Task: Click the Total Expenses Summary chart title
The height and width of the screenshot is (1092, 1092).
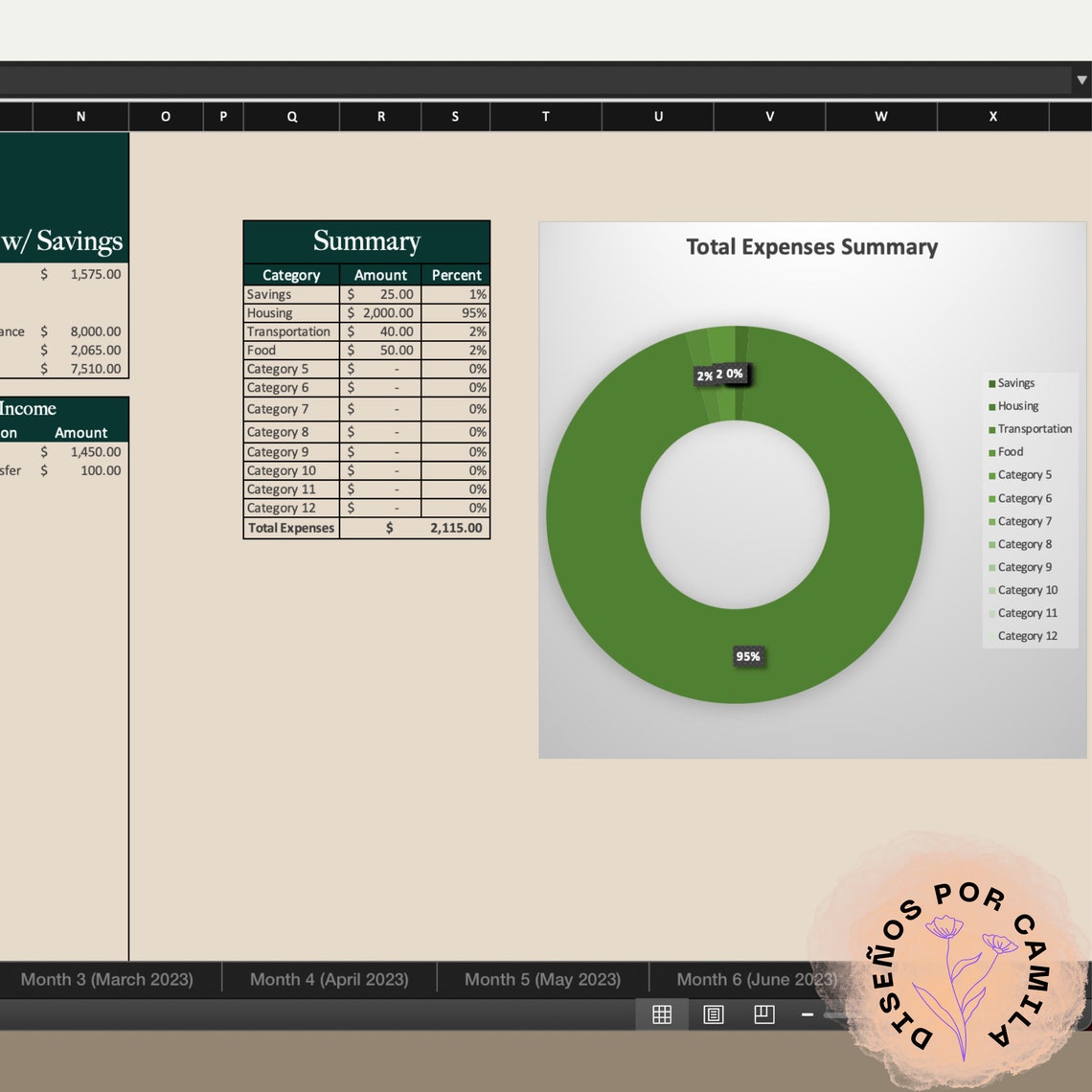Action: click(810, 246)
